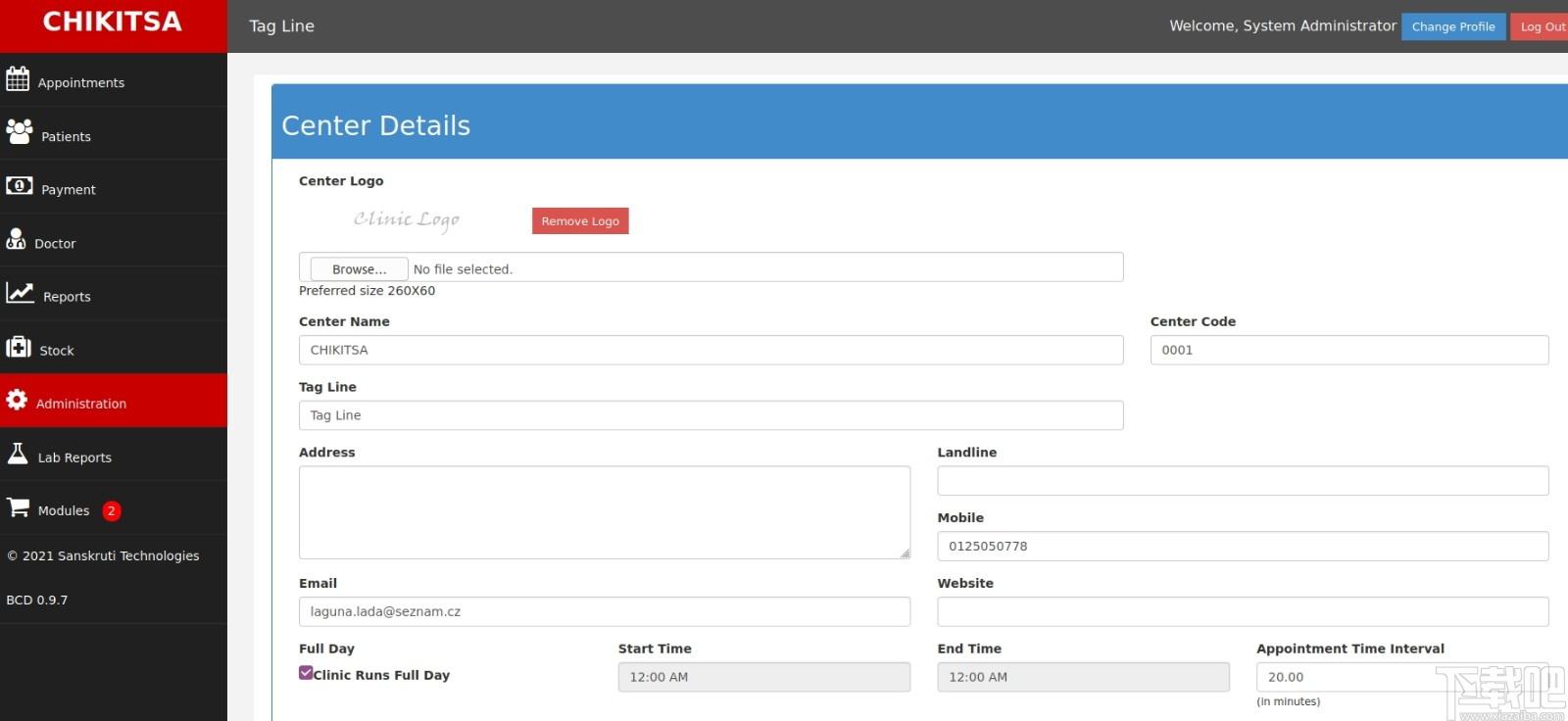Click the Patients group icon
1568x721 pixels.
point(19,131)
